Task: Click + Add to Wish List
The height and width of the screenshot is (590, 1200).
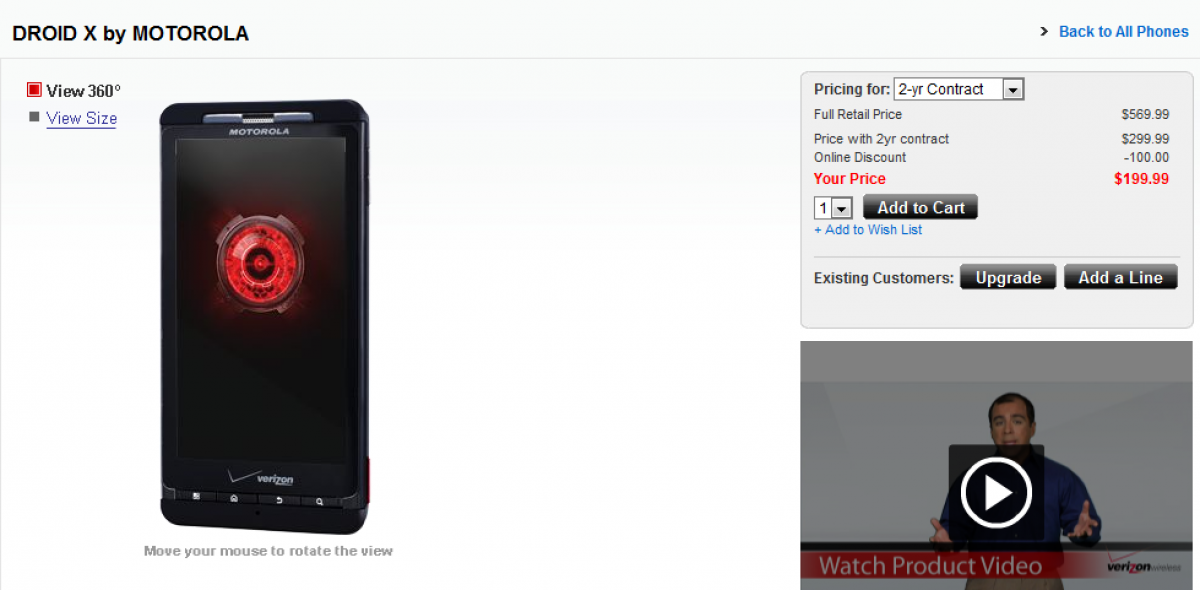Action: click(x=868, y=230)
